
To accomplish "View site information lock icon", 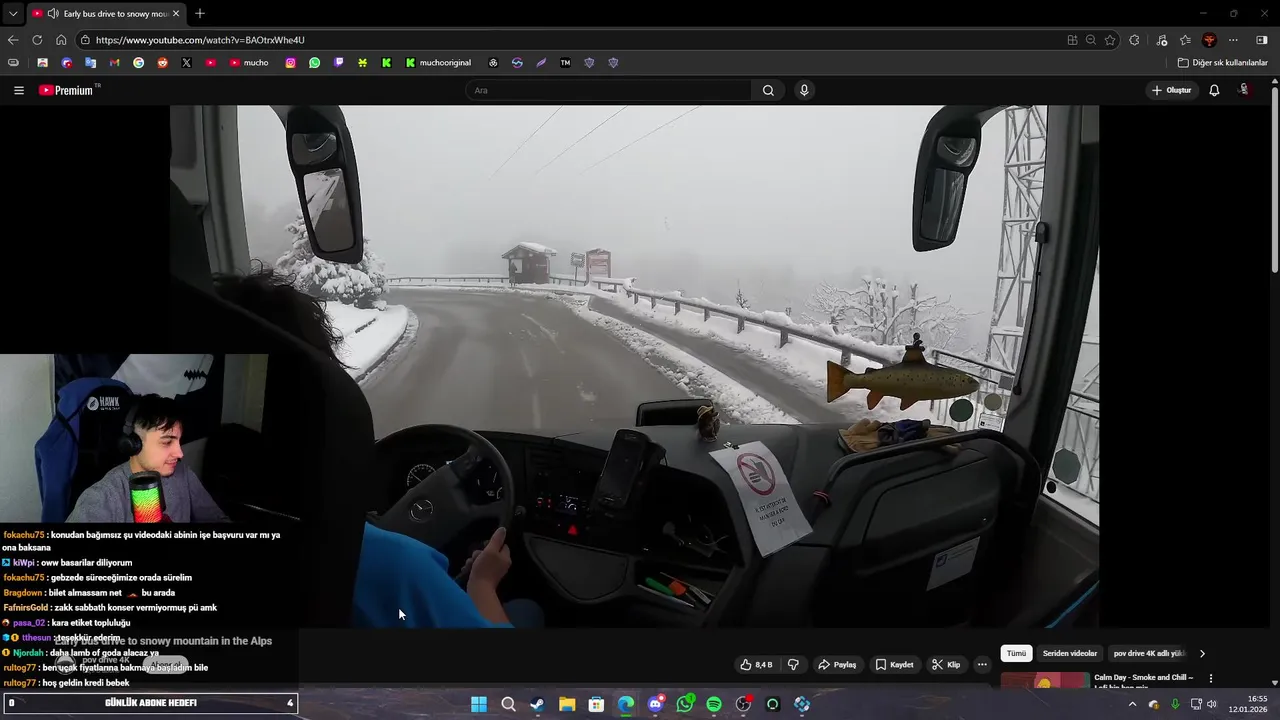I will click(86, 40).
